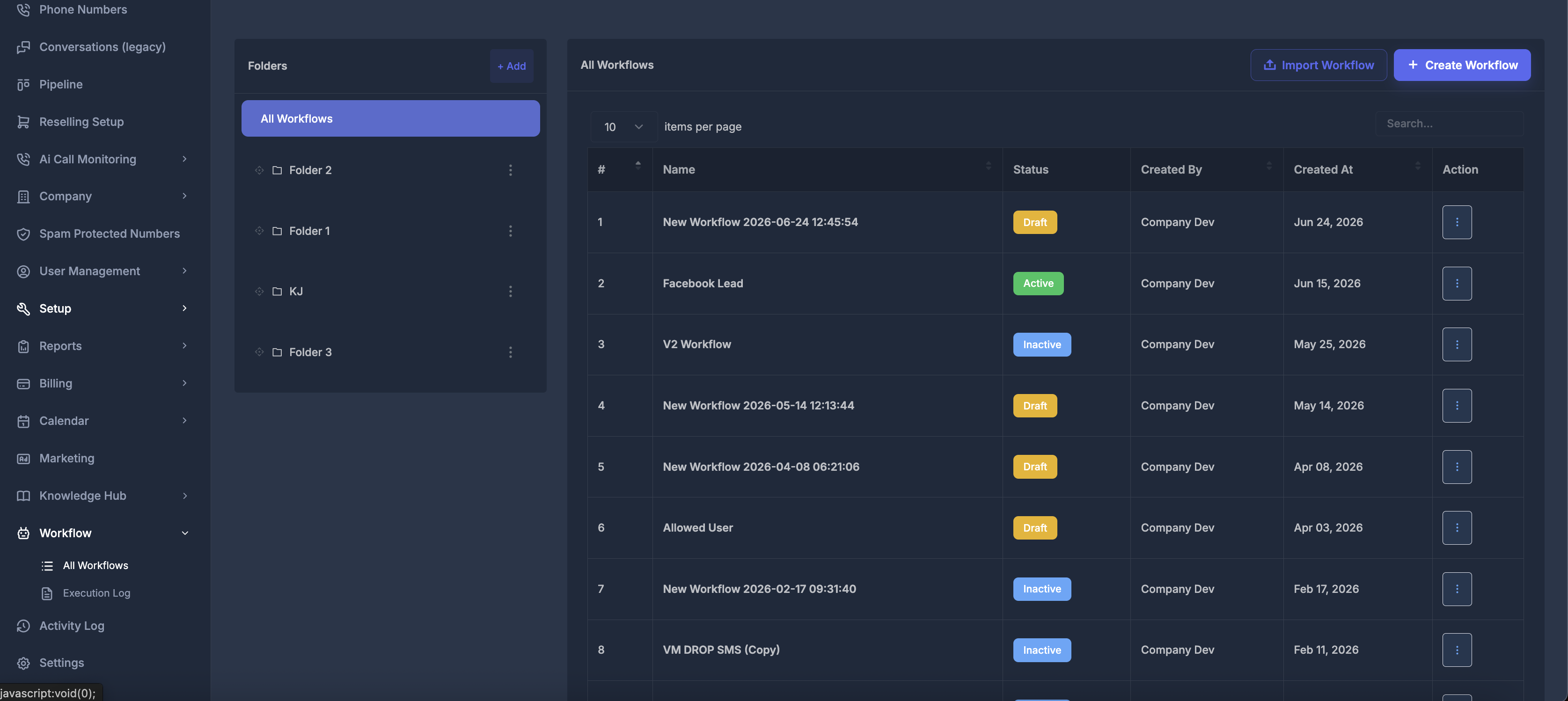Open the Phone Numbers sidebar icon

(23, 10)
